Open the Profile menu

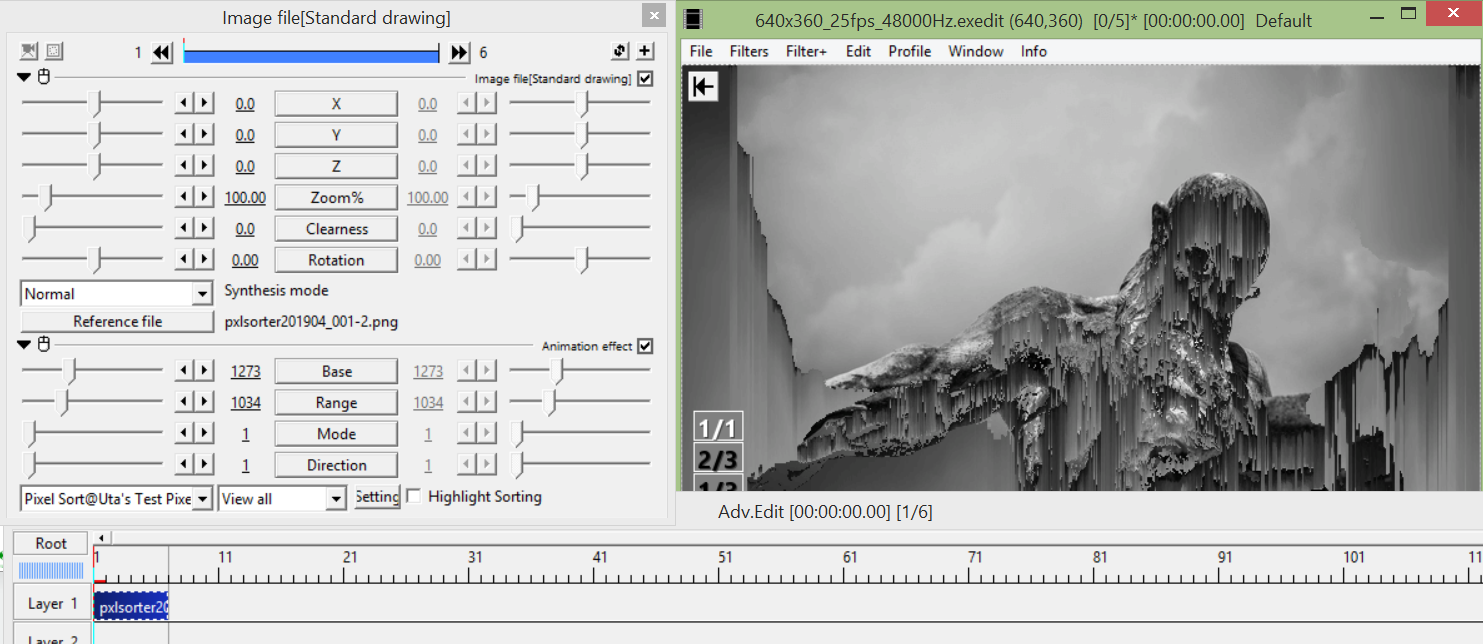[x=910, y=51]
